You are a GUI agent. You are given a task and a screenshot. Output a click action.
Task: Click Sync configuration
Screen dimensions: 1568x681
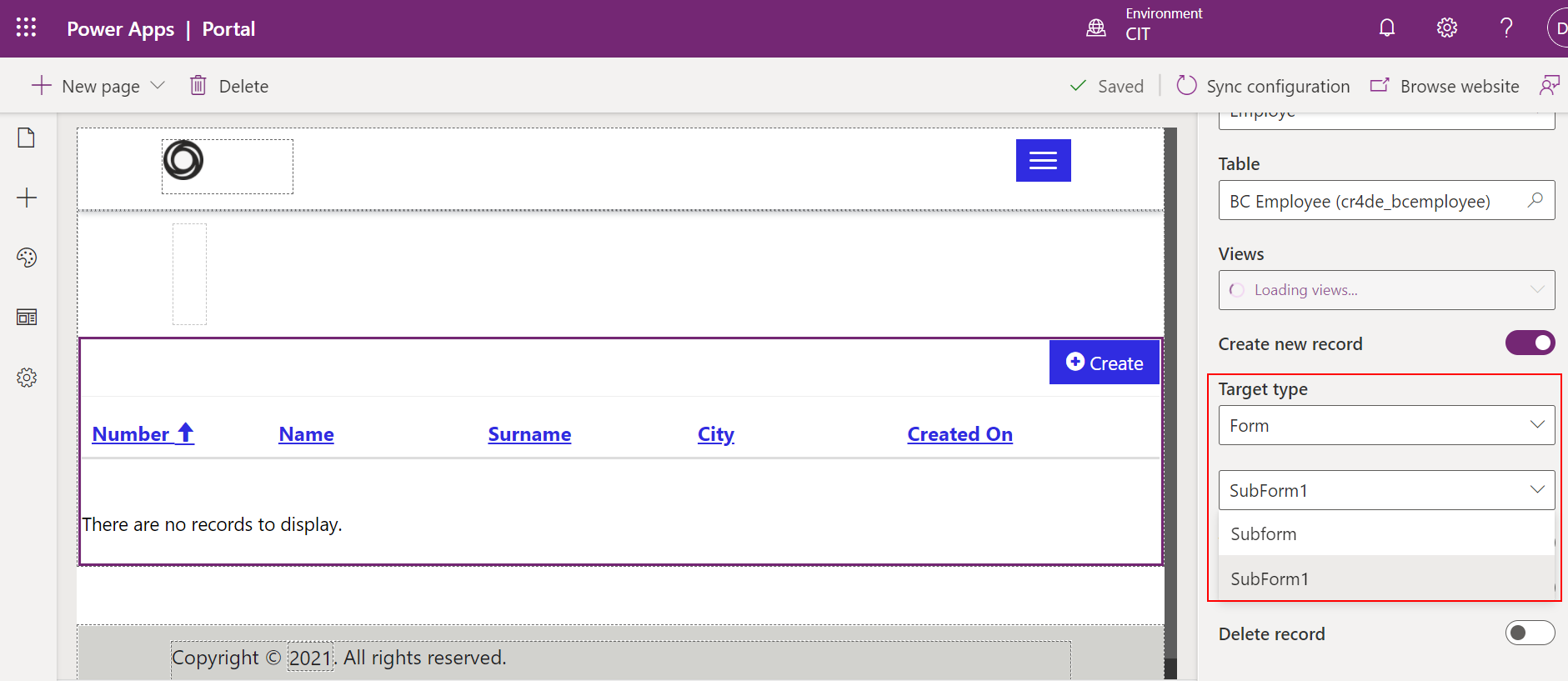1263,86
